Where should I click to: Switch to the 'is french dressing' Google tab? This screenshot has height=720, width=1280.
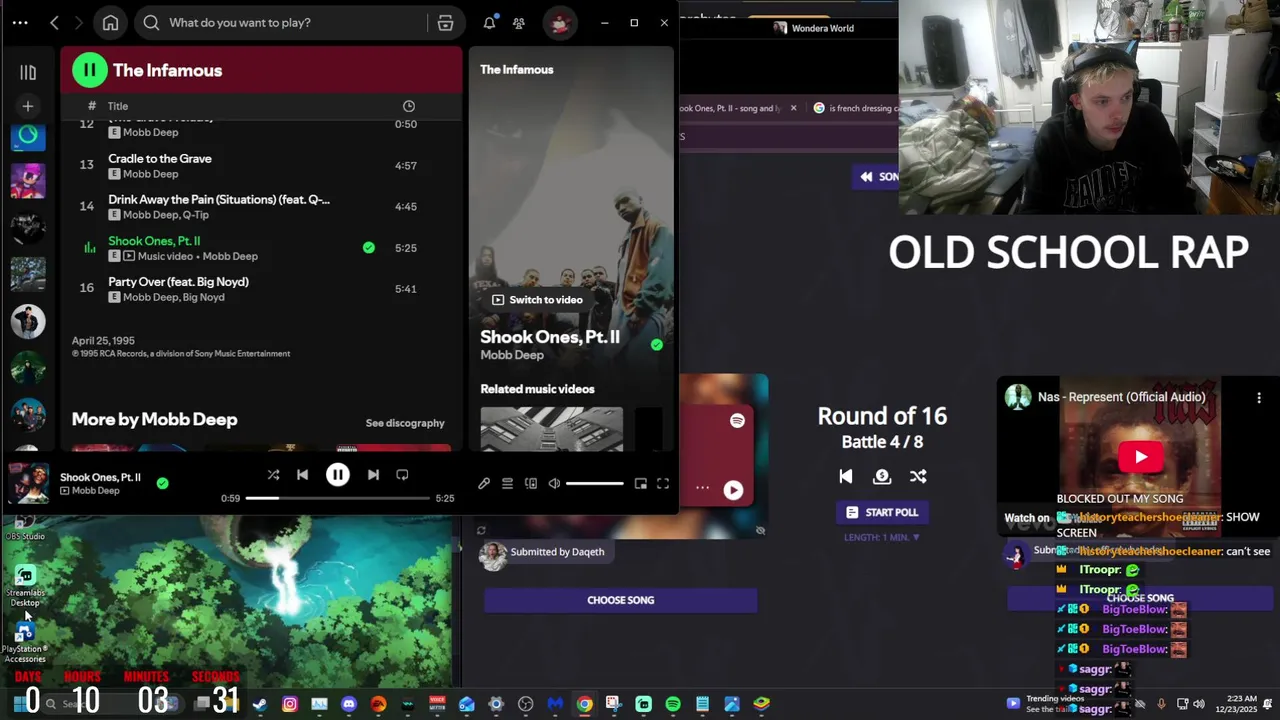point(855,108)
